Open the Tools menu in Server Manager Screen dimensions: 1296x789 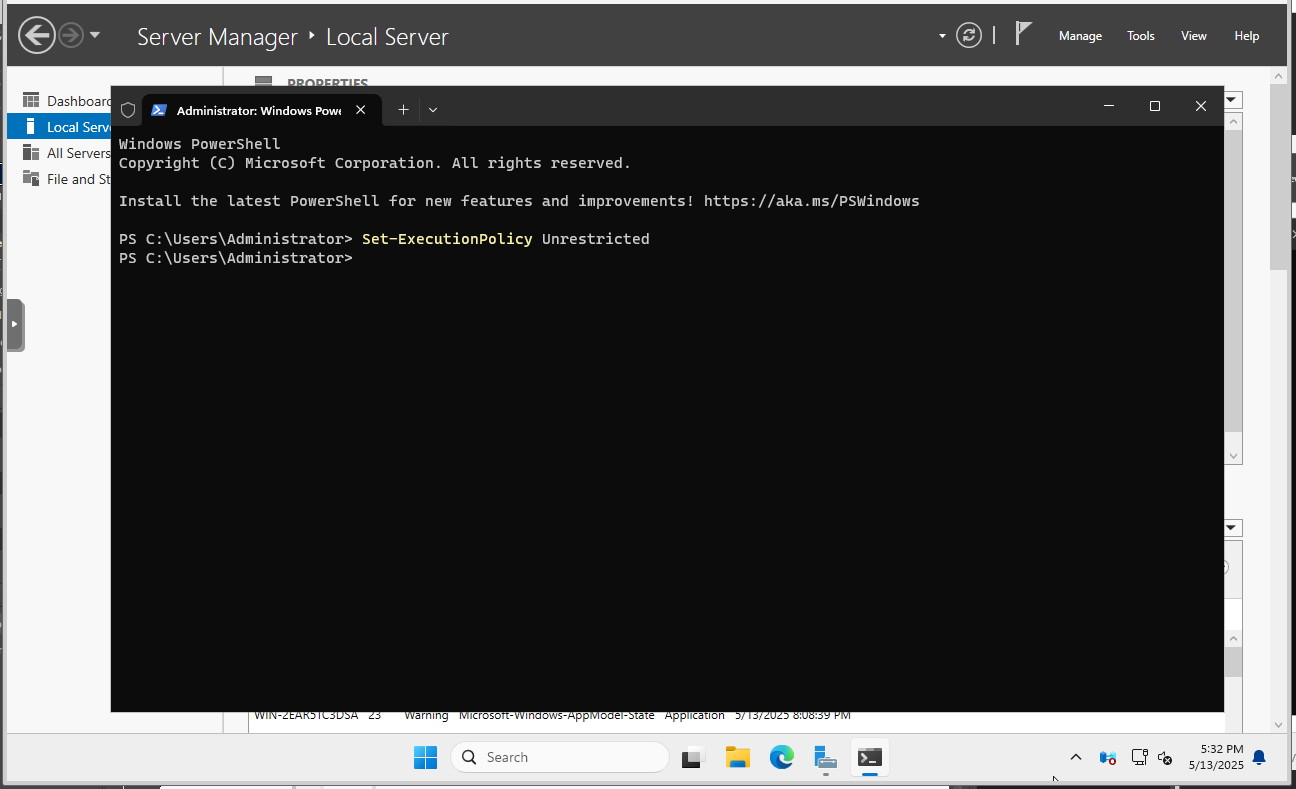tap(1140, 35)
